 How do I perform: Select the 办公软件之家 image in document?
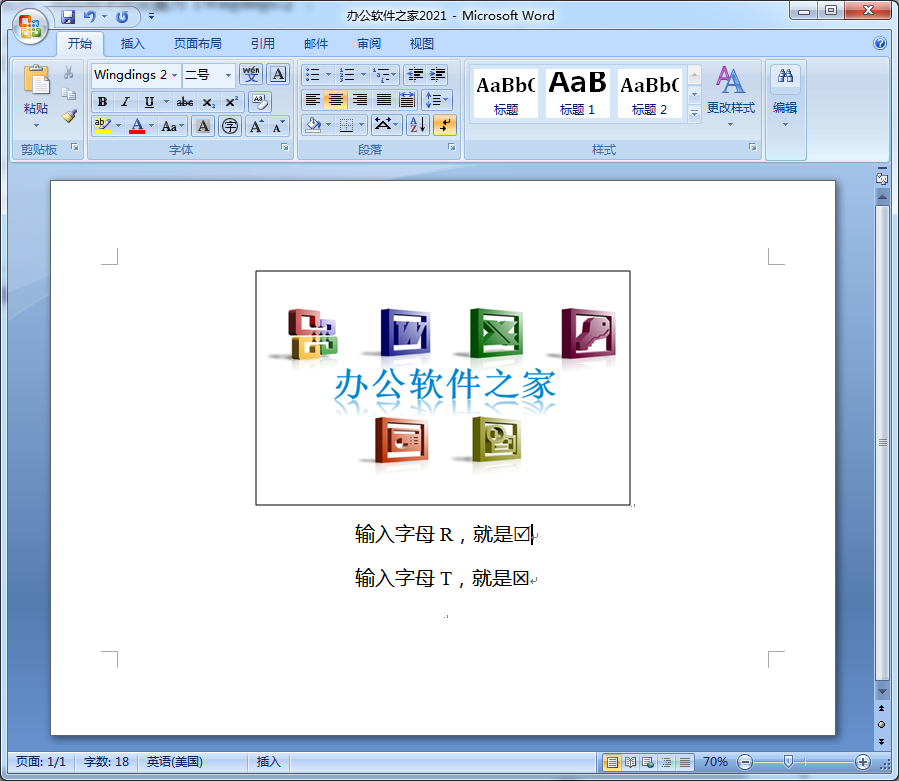click(x=443, y=388)
